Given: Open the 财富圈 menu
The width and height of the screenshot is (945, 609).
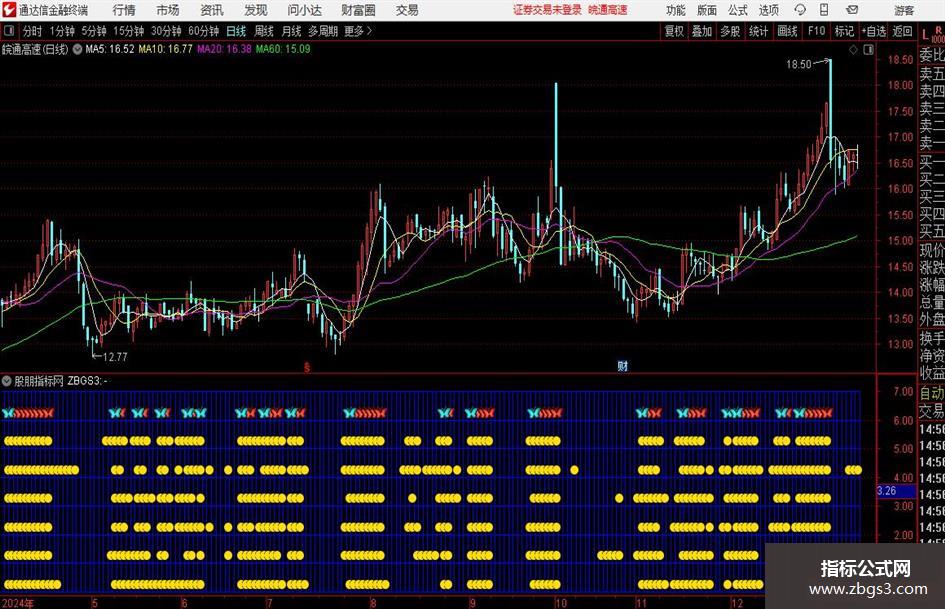Looking at the screenshot, I should (358, 10).
